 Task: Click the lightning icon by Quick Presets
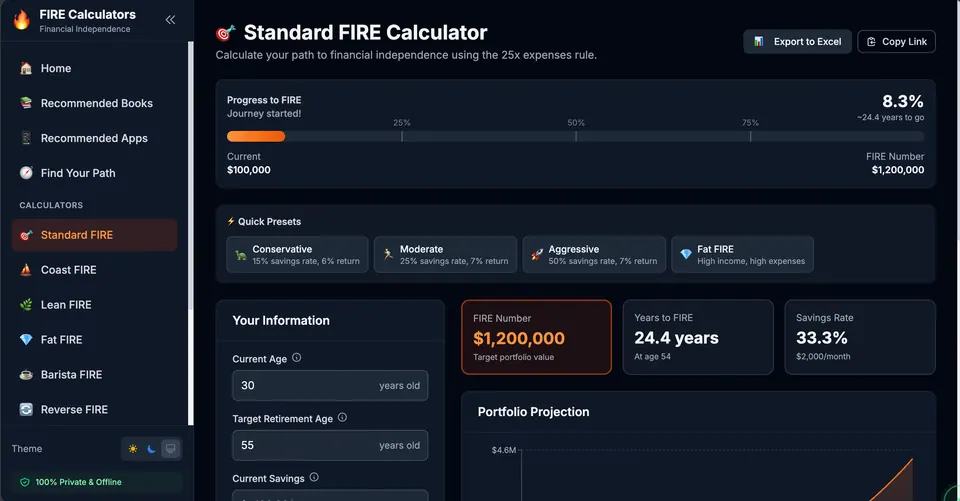point(231,221)
